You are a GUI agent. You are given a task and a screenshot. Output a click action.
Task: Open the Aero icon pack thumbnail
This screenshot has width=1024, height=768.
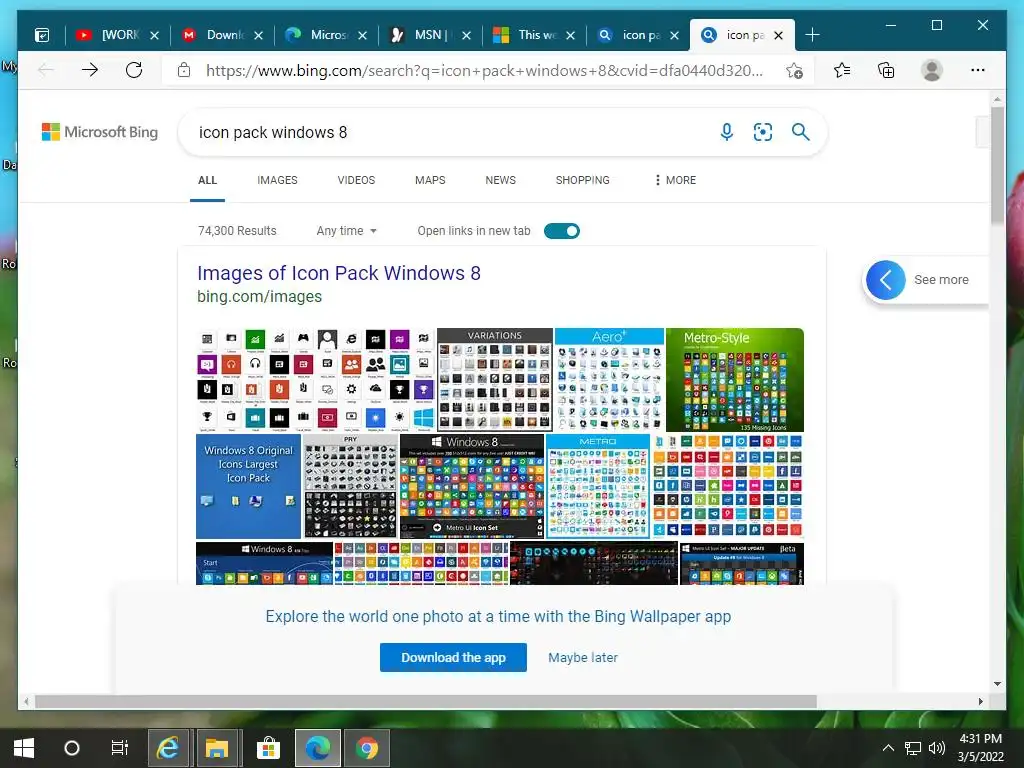click(x=609, y=380)
